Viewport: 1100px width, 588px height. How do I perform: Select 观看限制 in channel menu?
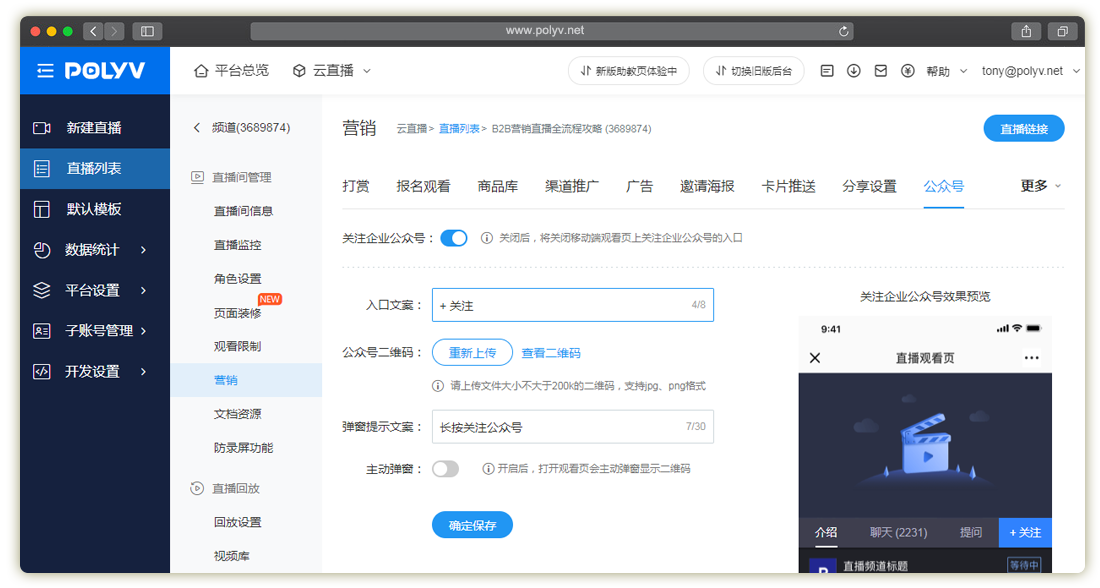tap(237, 346)
